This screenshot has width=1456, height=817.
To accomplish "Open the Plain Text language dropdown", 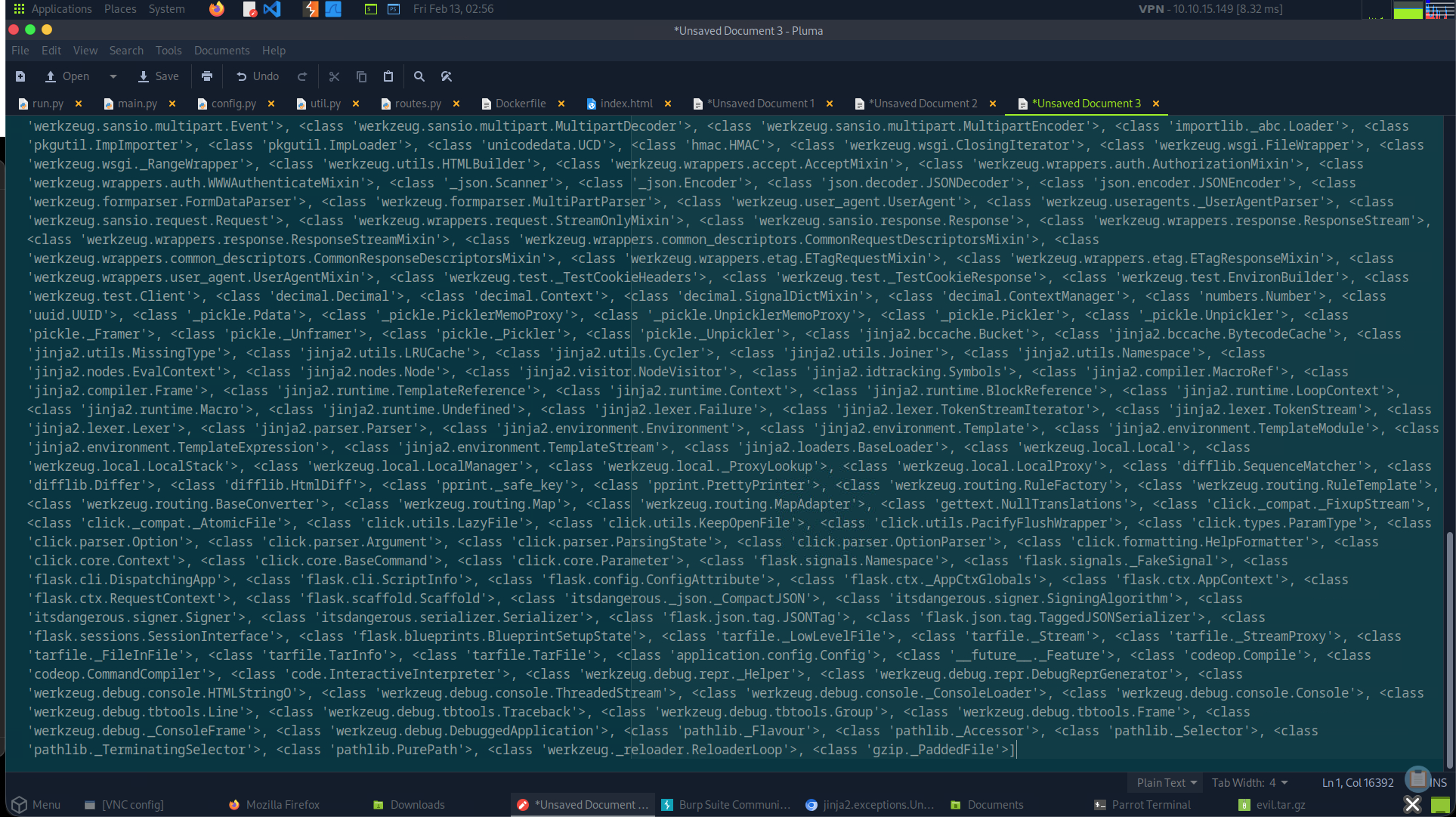I will coord(1167,783).
